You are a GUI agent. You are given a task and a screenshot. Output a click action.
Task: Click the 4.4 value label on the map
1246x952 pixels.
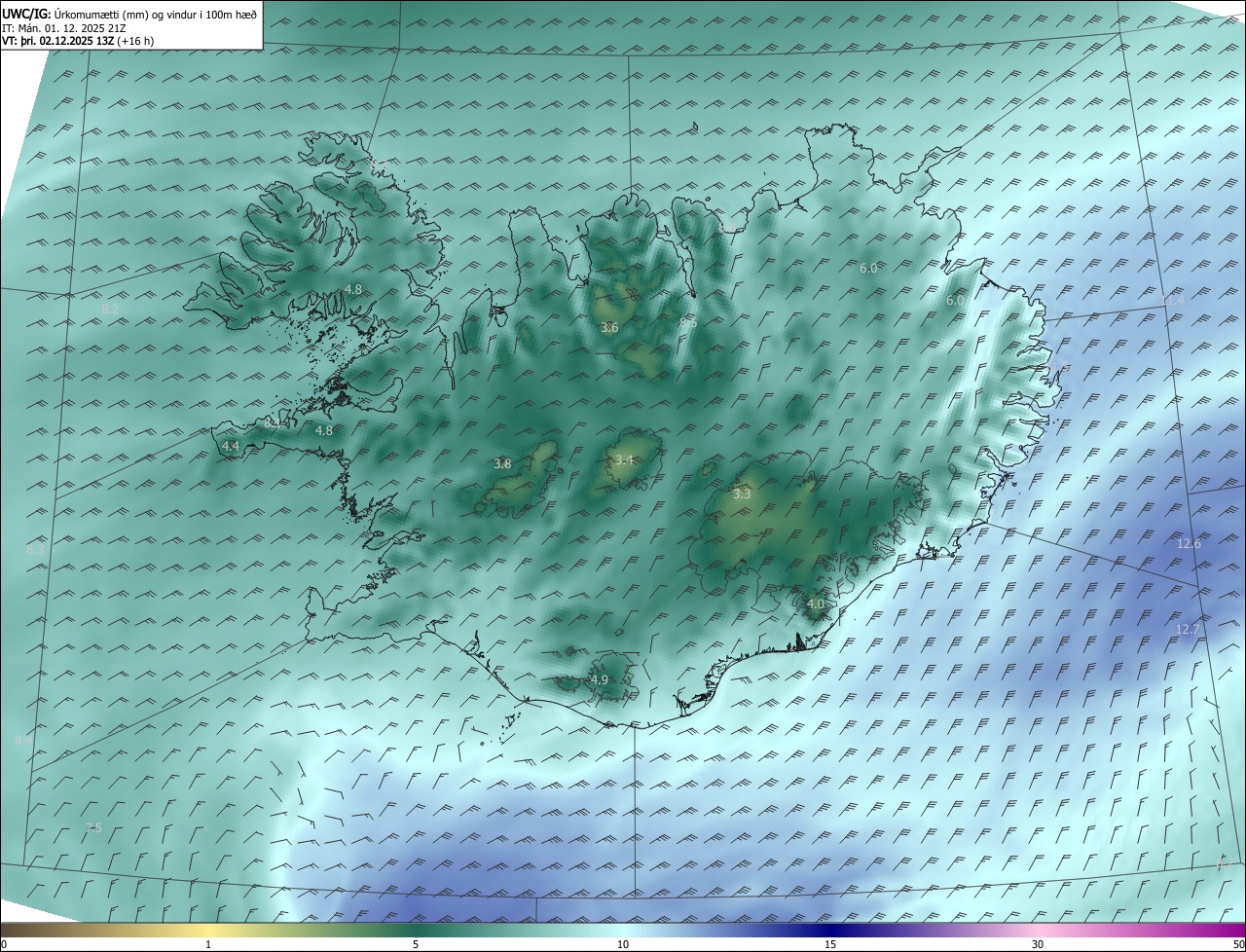[231, 446]
